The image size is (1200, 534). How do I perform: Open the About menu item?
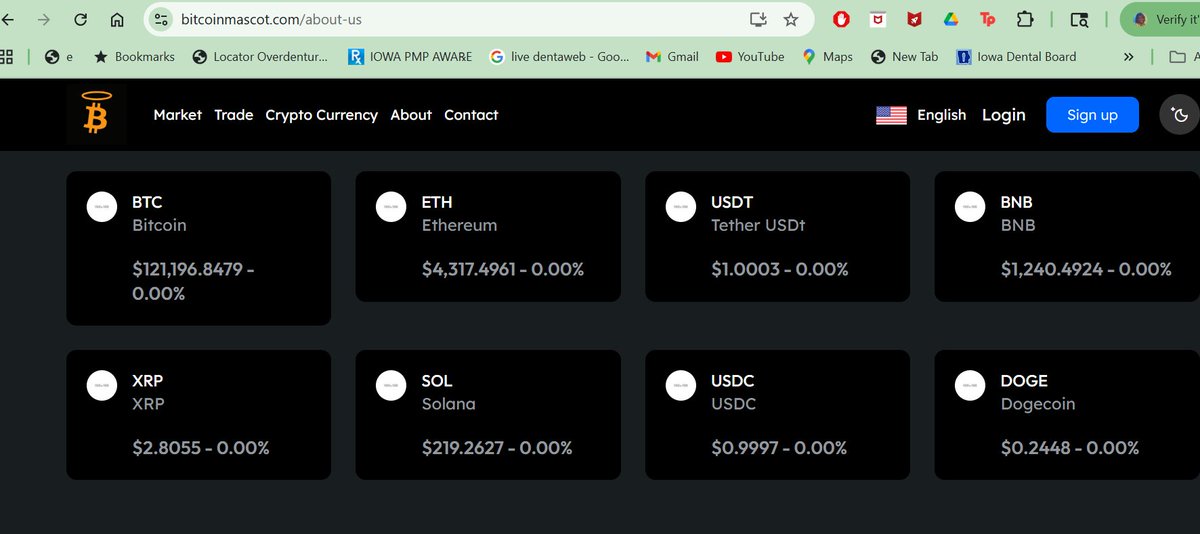tap(411, 115)
